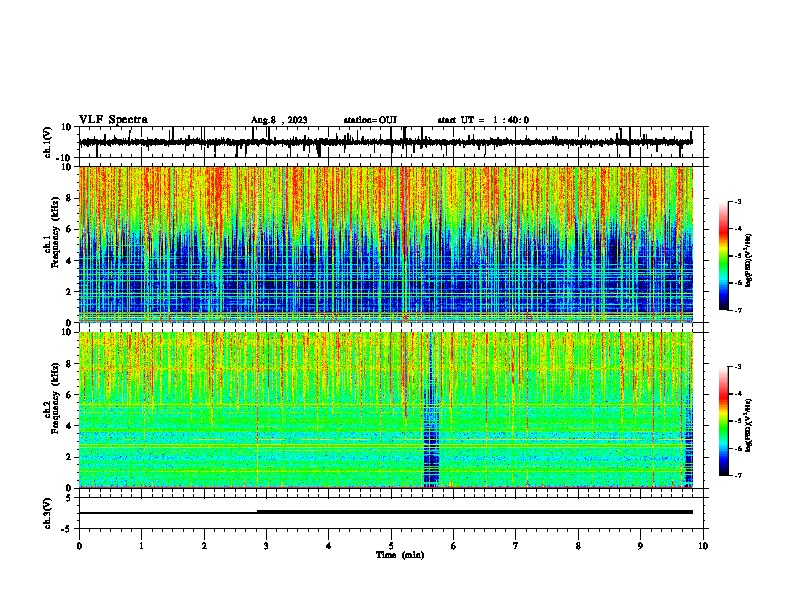Screen dimensions: 792x612
Task: Click the "-5" tick of the ch.3(V) axis
Action: click(68, 529)
